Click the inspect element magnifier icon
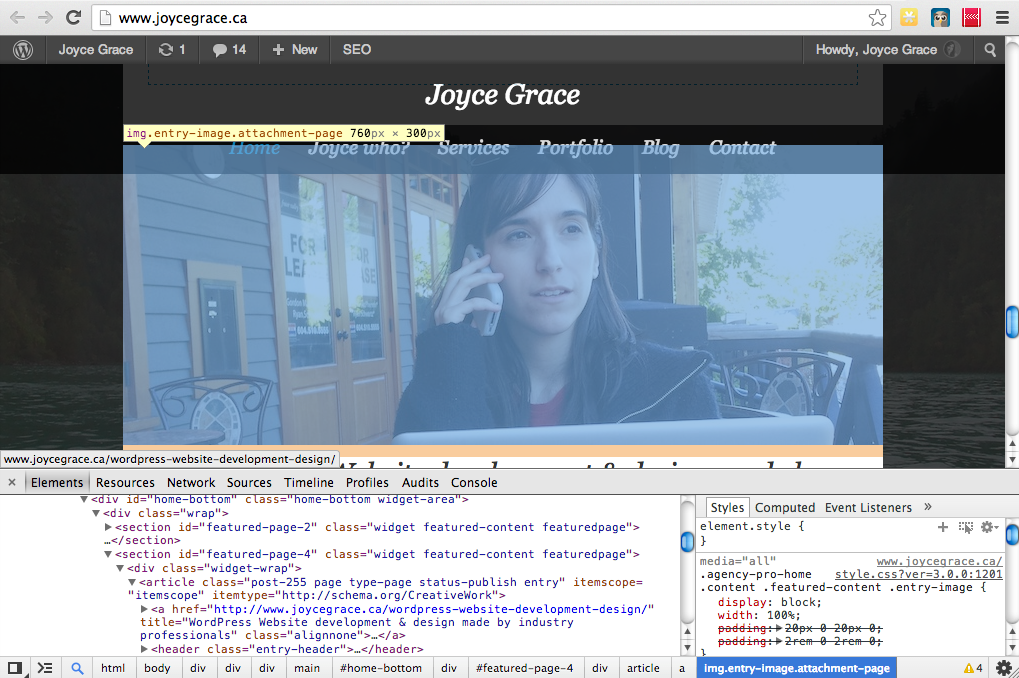Viewport: 1019px width, 678px height. click(77, 668)
